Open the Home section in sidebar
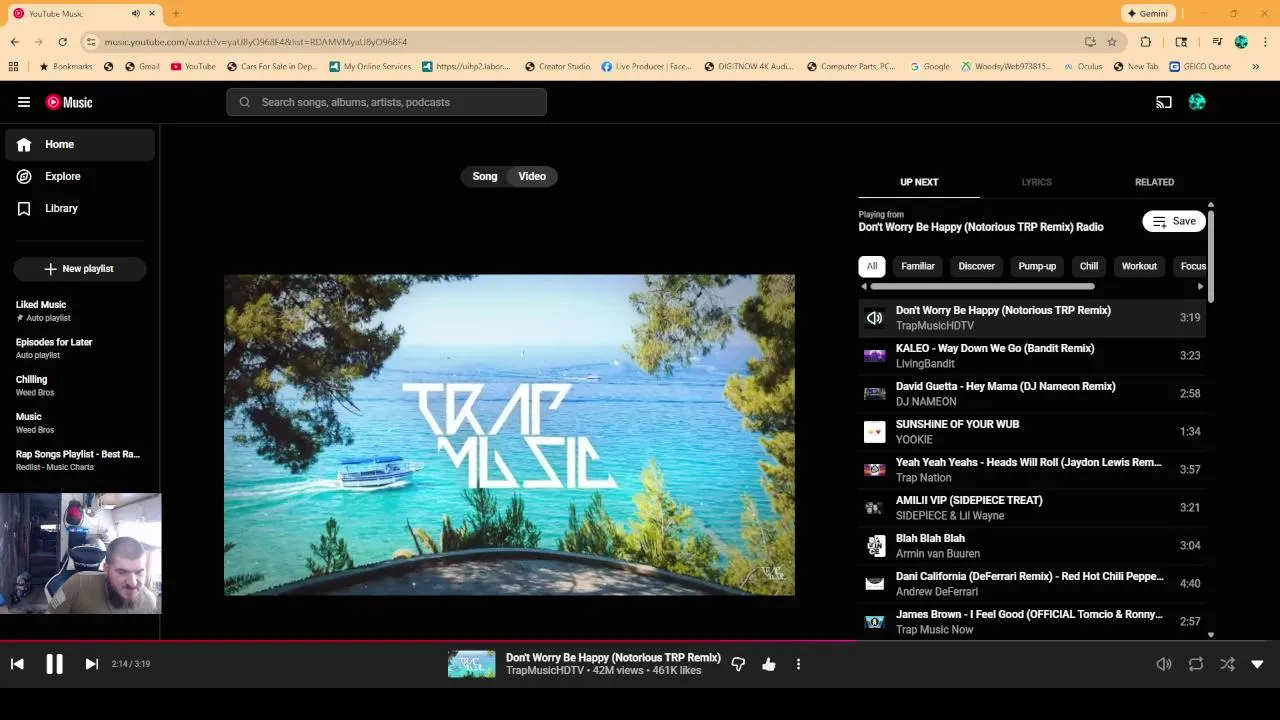 (x=80, y=144)
